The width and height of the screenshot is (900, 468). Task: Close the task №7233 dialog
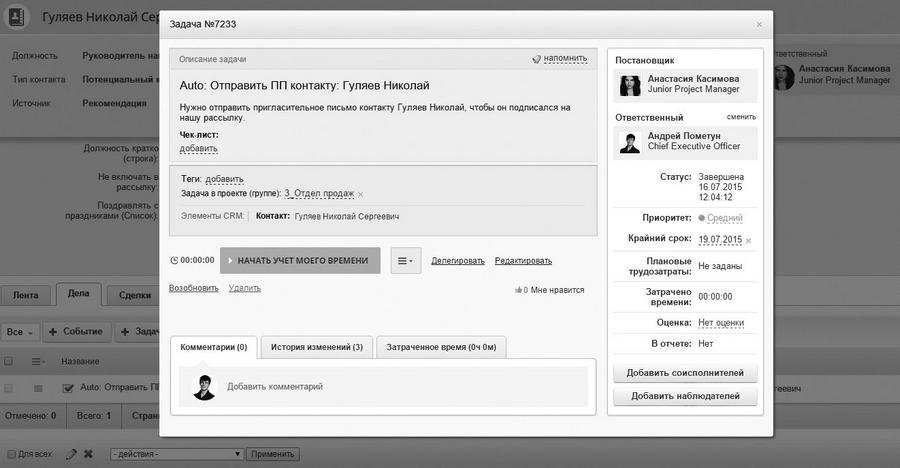click(x=759, y=24)
